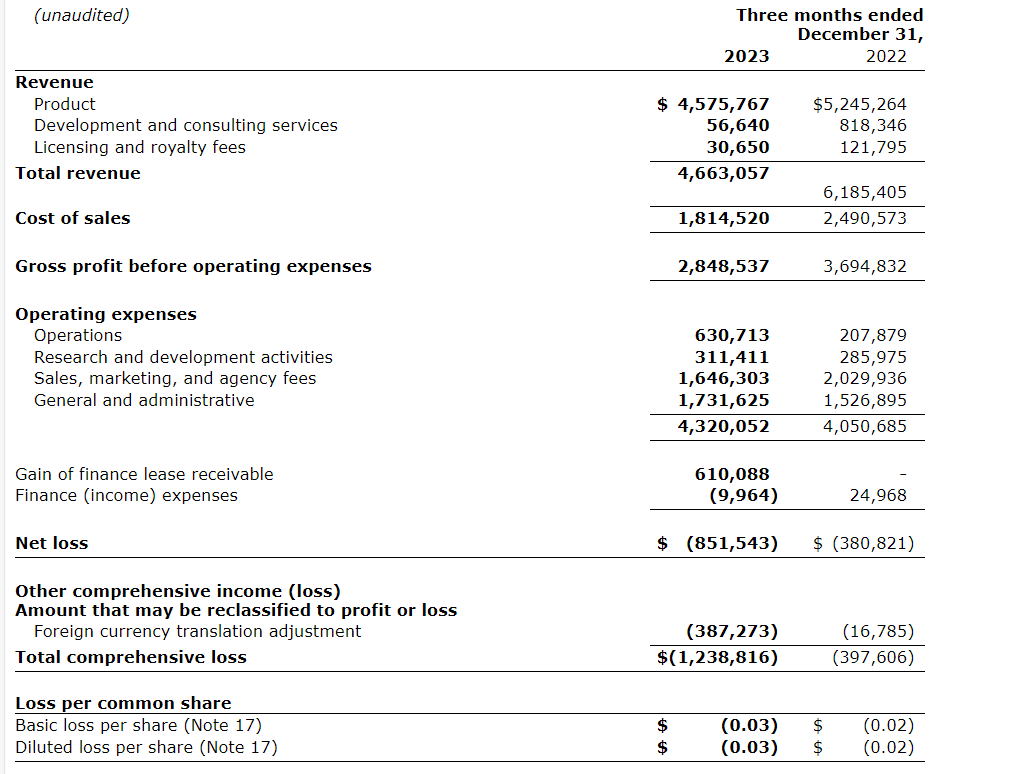Click the 'Total revenue' row label
1019x774 pixels.
pyautogui.click(x=78, y=173)
